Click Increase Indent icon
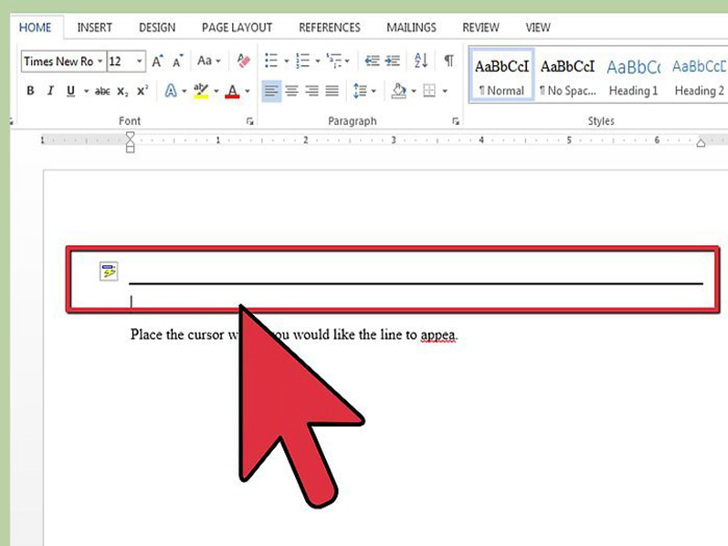 pyautogui.click(x=392, y=61)
